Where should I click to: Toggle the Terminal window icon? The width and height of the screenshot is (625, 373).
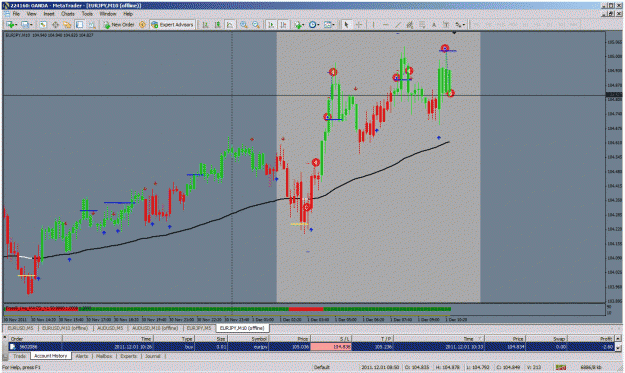(79, 25)
